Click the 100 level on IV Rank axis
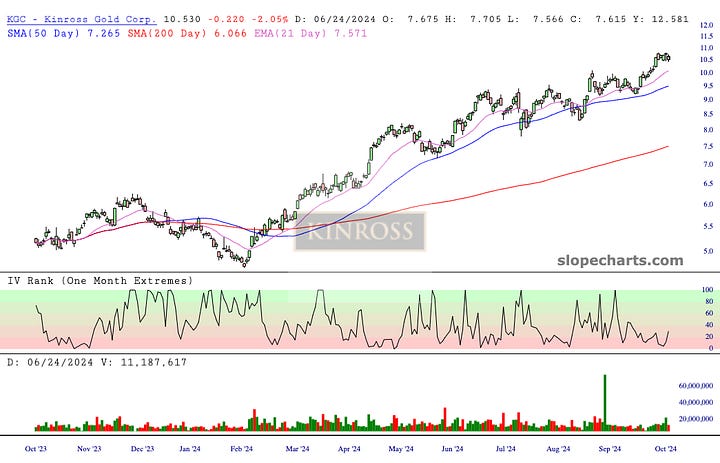720x463 pixels. tap(708, 290)
